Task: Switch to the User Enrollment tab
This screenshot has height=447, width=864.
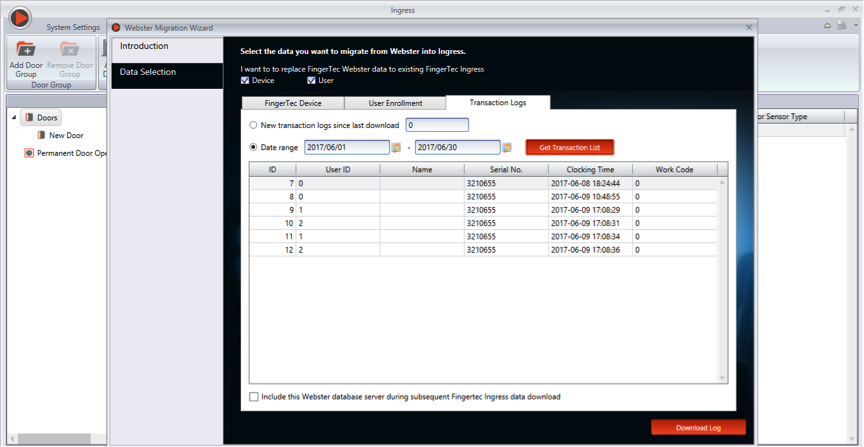Action: tap(395, 103)
